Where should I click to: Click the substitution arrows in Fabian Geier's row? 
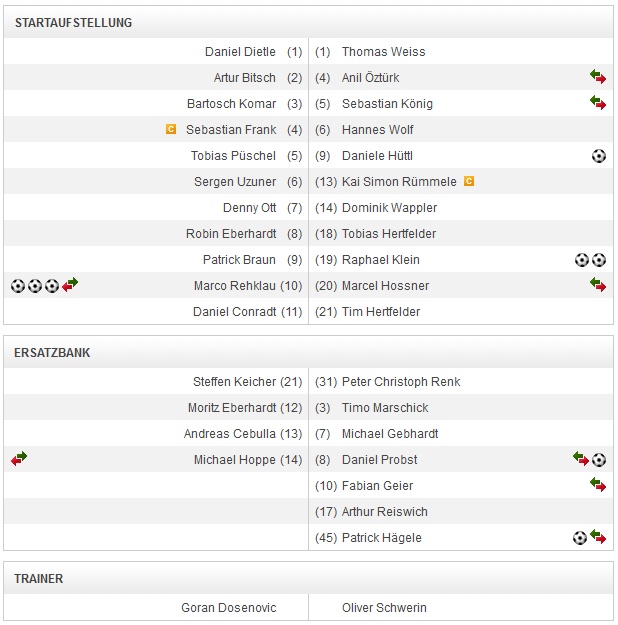click(x=597, y=486)
